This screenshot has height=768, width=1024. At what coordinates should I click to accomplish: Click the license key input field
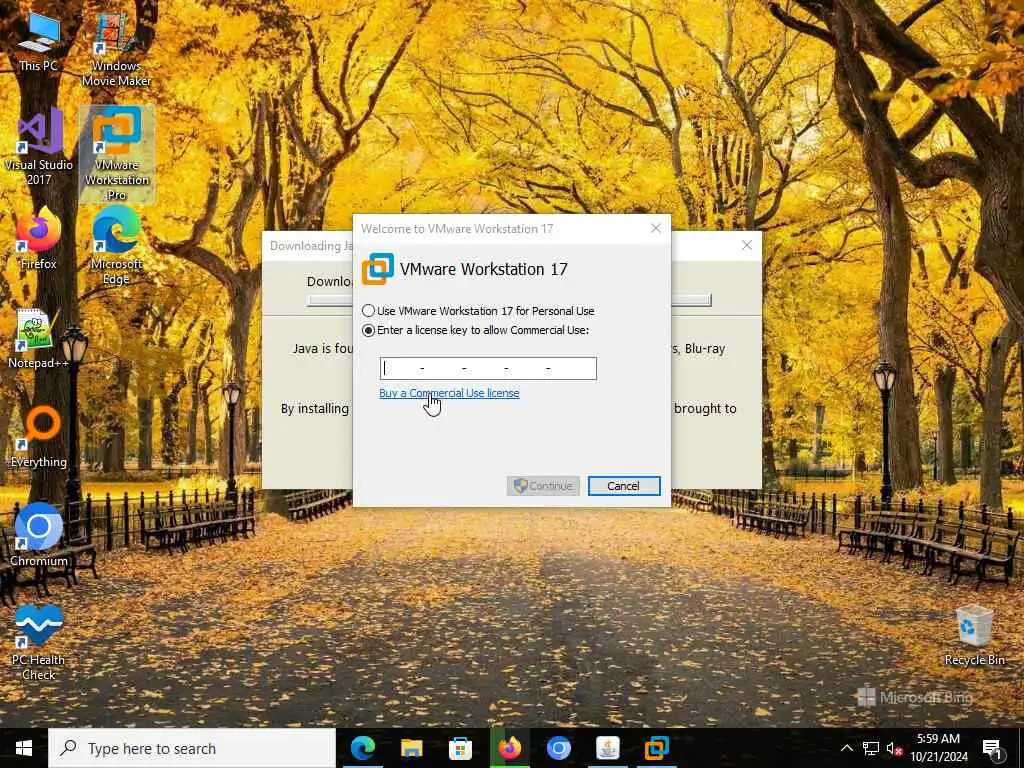(x=488, y=368)
